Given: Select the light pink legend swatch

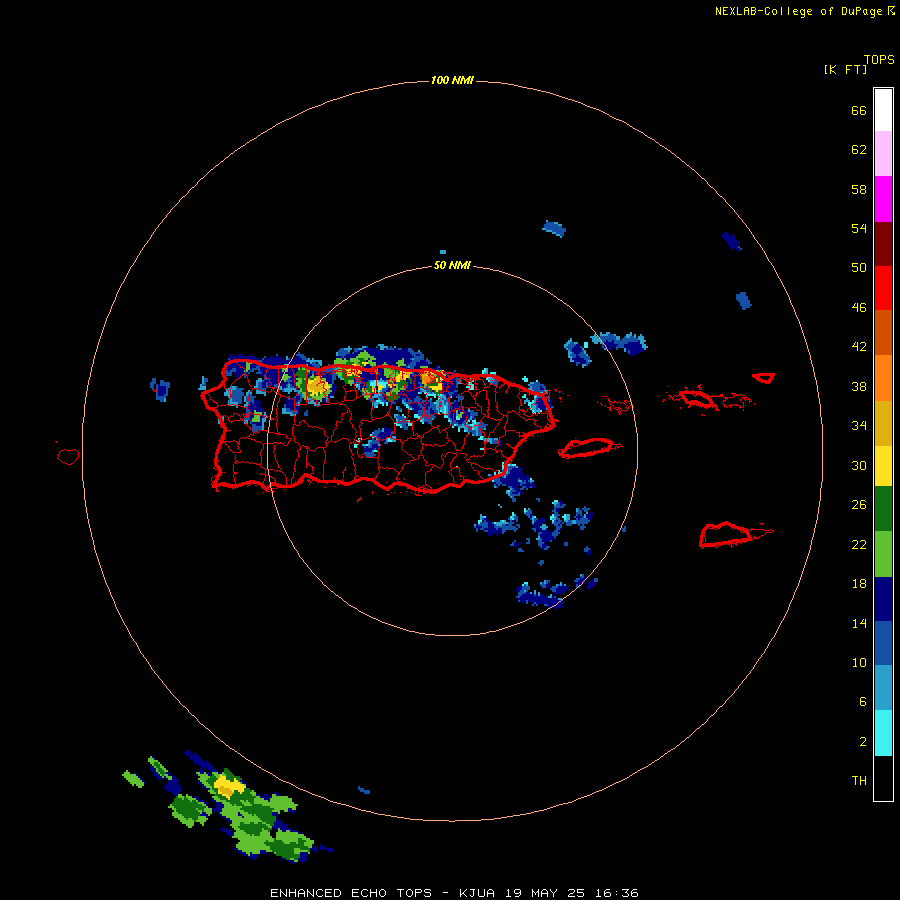Looking at the screenshot, I should (x=883, y=154).
